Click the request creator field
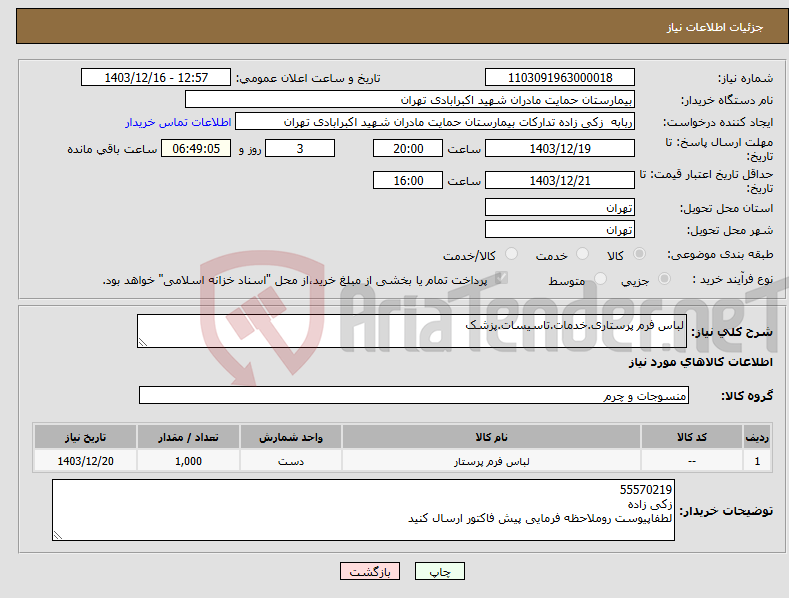The height and width of the screenshot is (598, 789). [x=435, y=122]
